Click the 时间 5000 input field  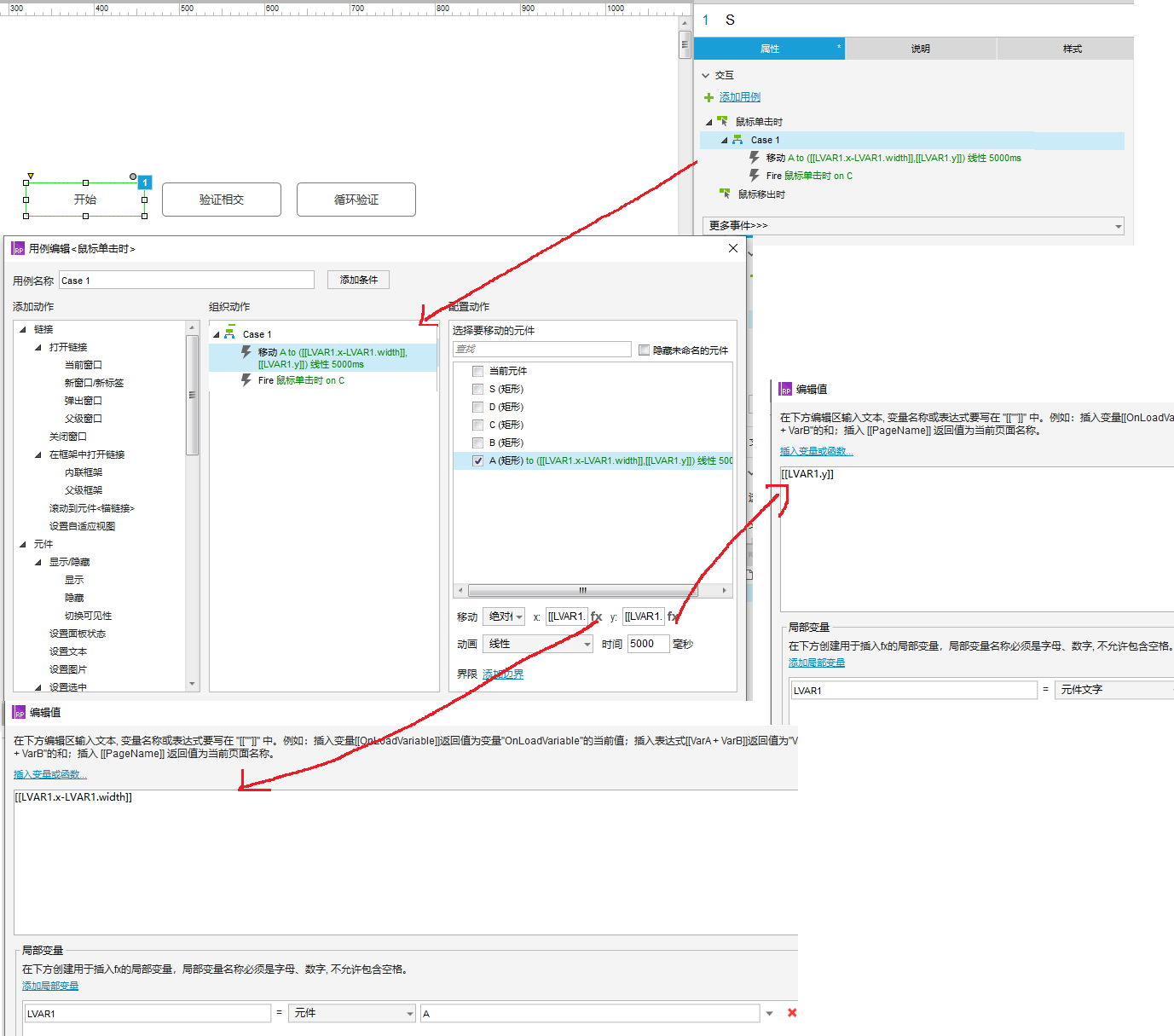coord(648,644)
